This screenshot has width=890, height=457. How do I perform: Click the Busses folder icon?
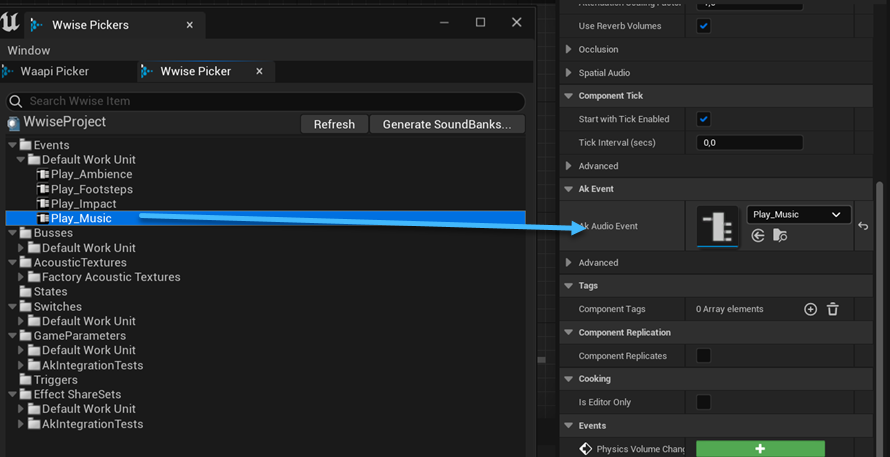[x=26, y=233]
